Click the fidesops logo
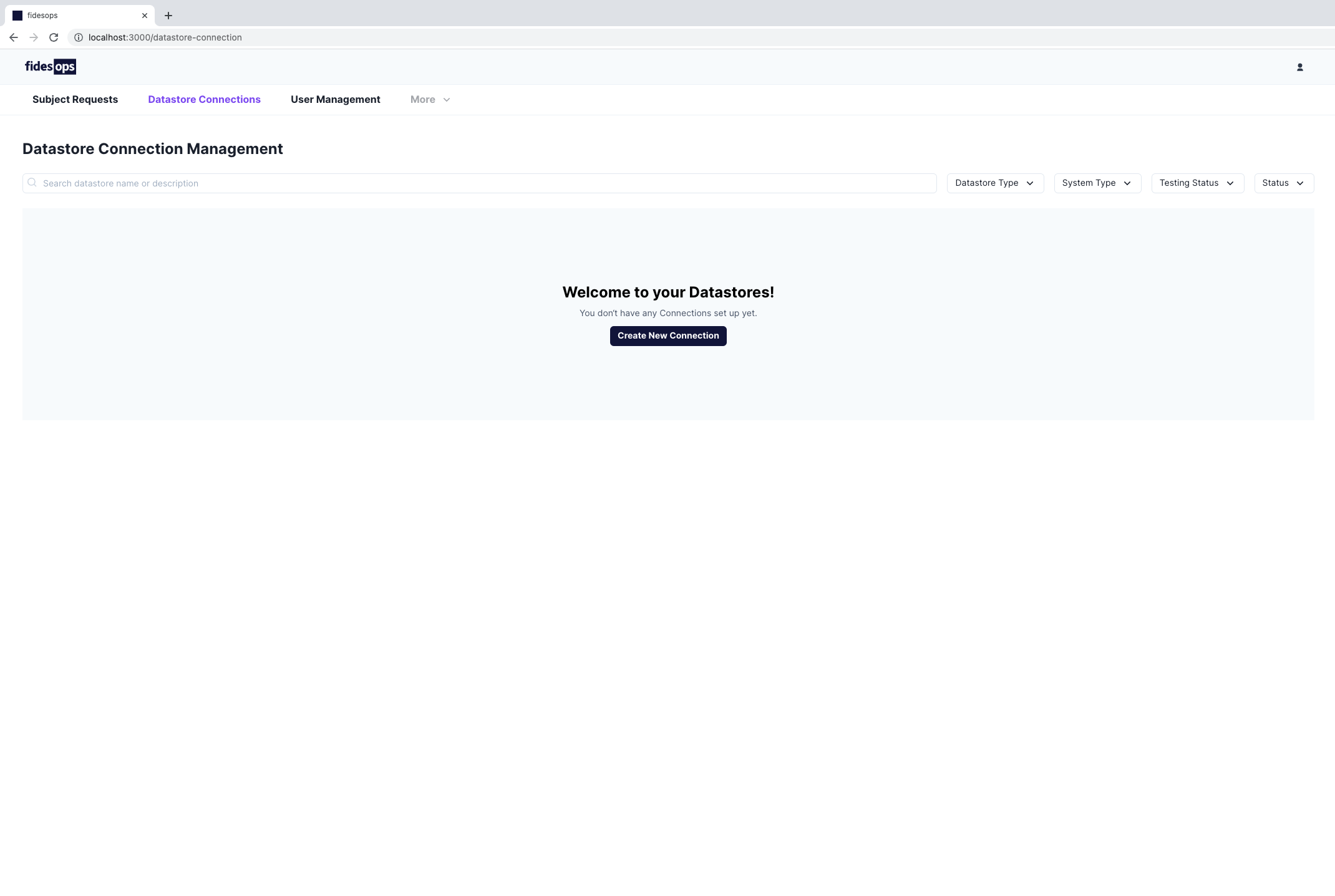 51,67
